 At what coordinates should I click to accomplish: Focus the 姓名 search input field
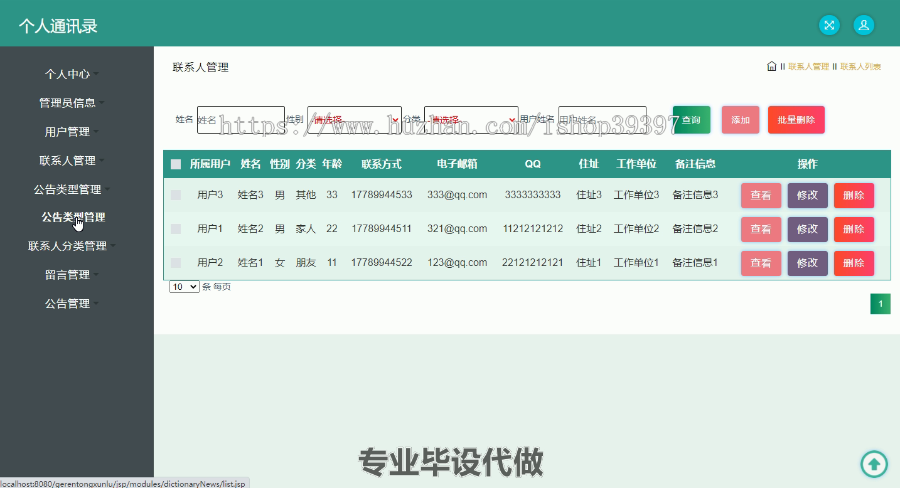(x=240, y=120)
